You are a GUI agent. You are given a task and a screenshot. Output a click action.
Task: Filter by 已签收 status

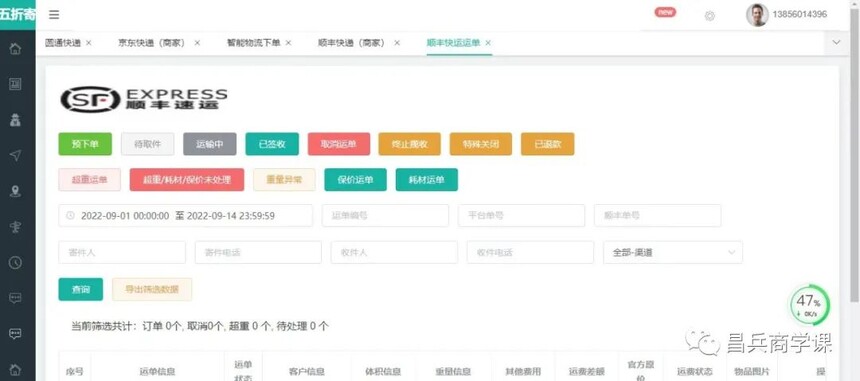coord(272,144)
